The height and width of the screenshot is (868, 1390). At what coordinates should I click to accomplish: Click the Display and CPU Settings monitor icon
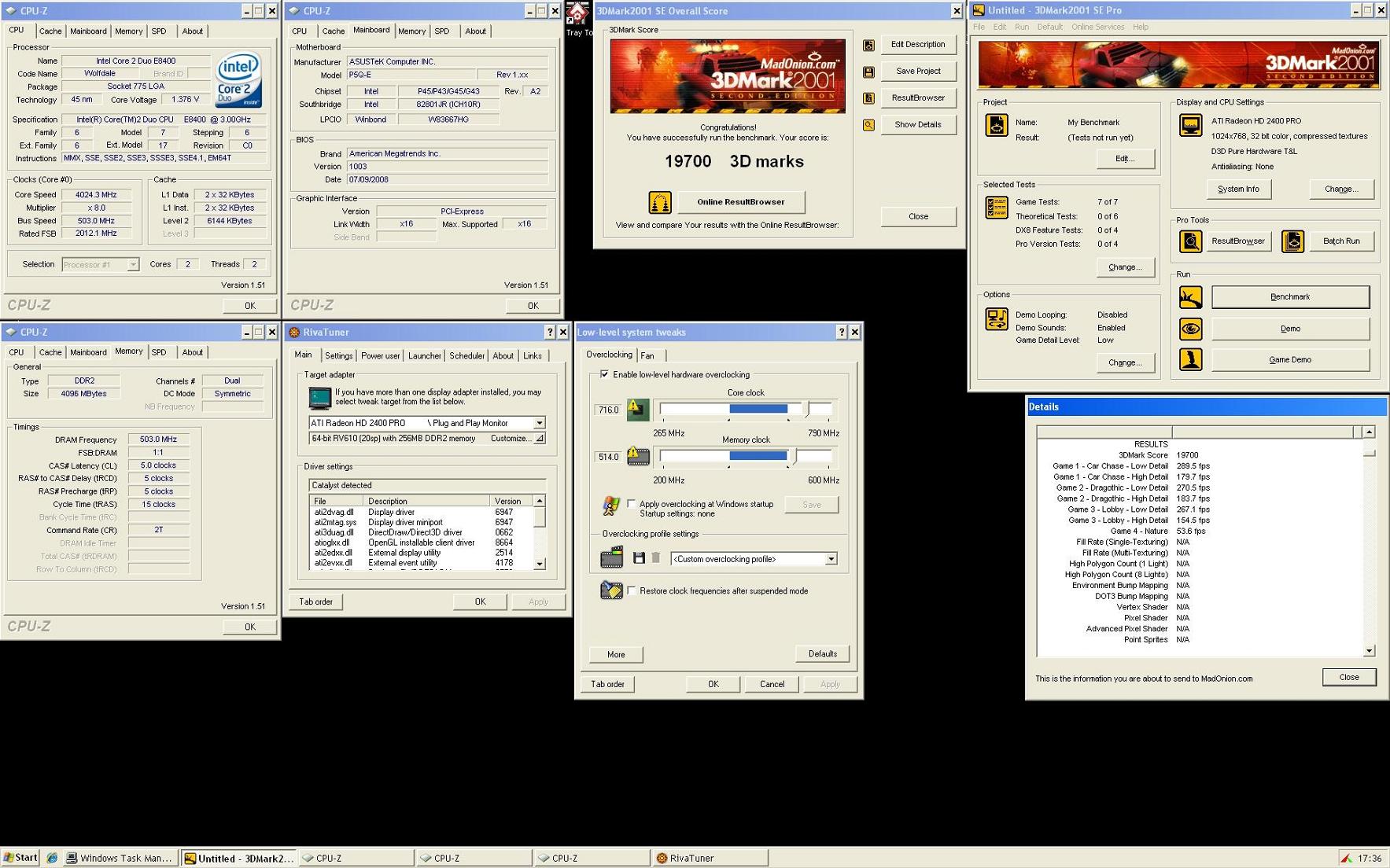tap(1190, 126)
